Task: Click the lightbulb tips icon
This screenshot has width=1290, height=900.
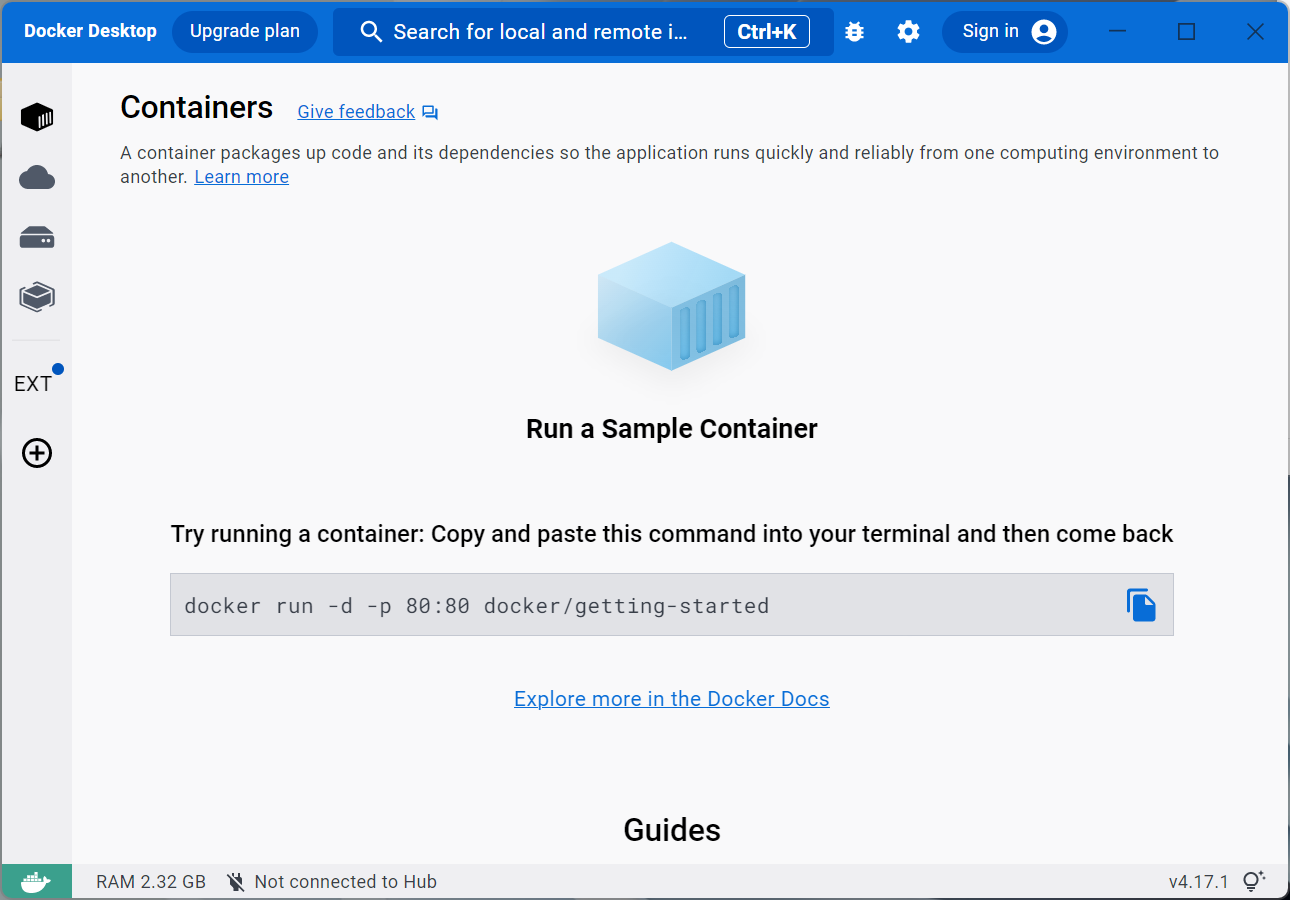Action: coord(1253,882)
